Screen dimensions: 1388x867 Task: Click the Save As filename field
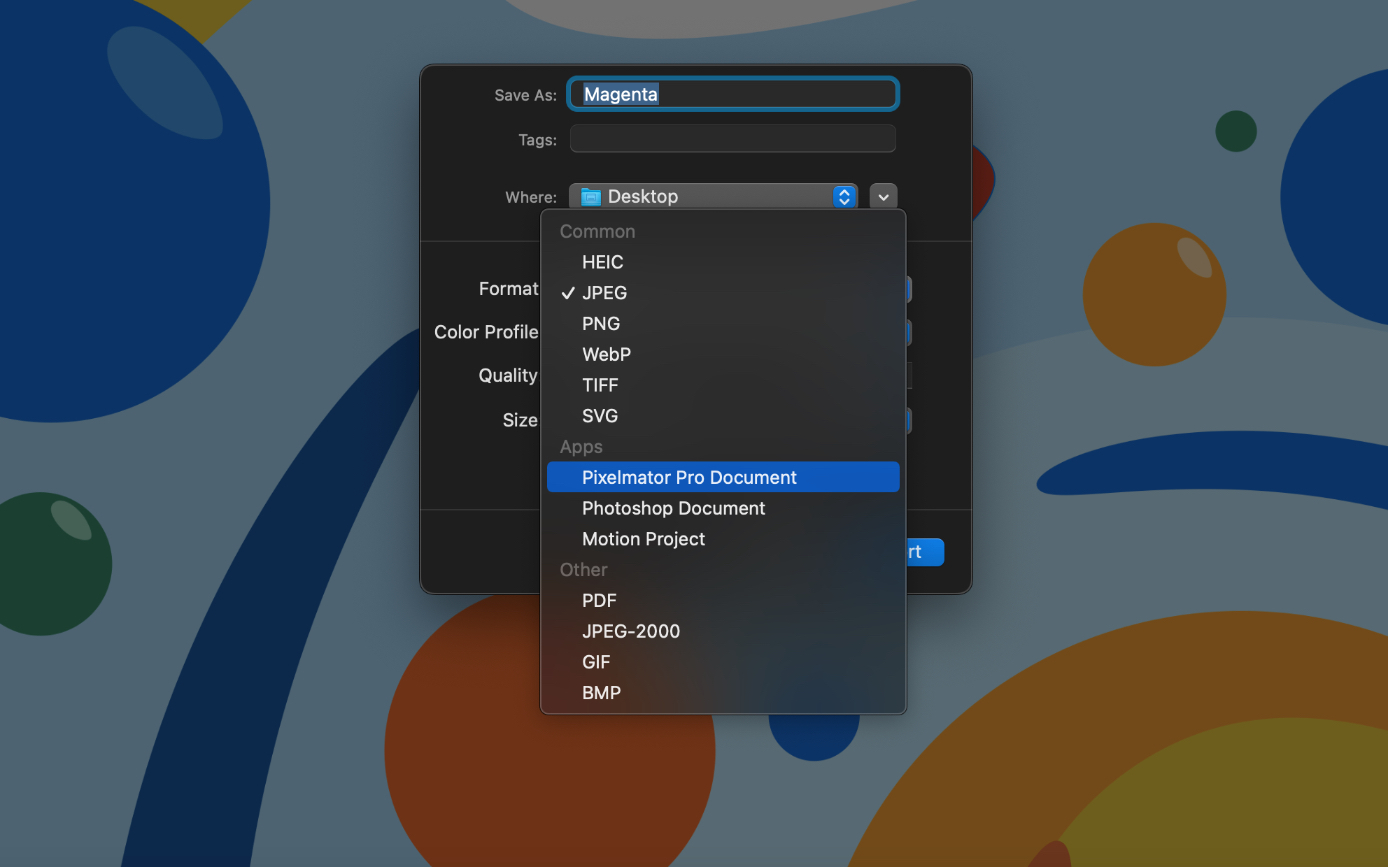pos(734,94)
